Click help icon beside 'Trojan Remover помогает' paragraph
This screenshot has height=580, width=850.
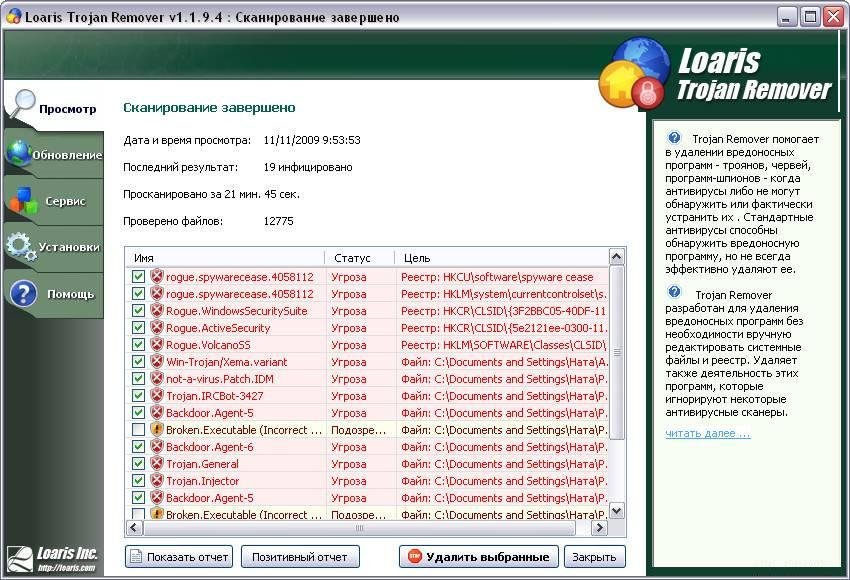[x=674, y=138]
